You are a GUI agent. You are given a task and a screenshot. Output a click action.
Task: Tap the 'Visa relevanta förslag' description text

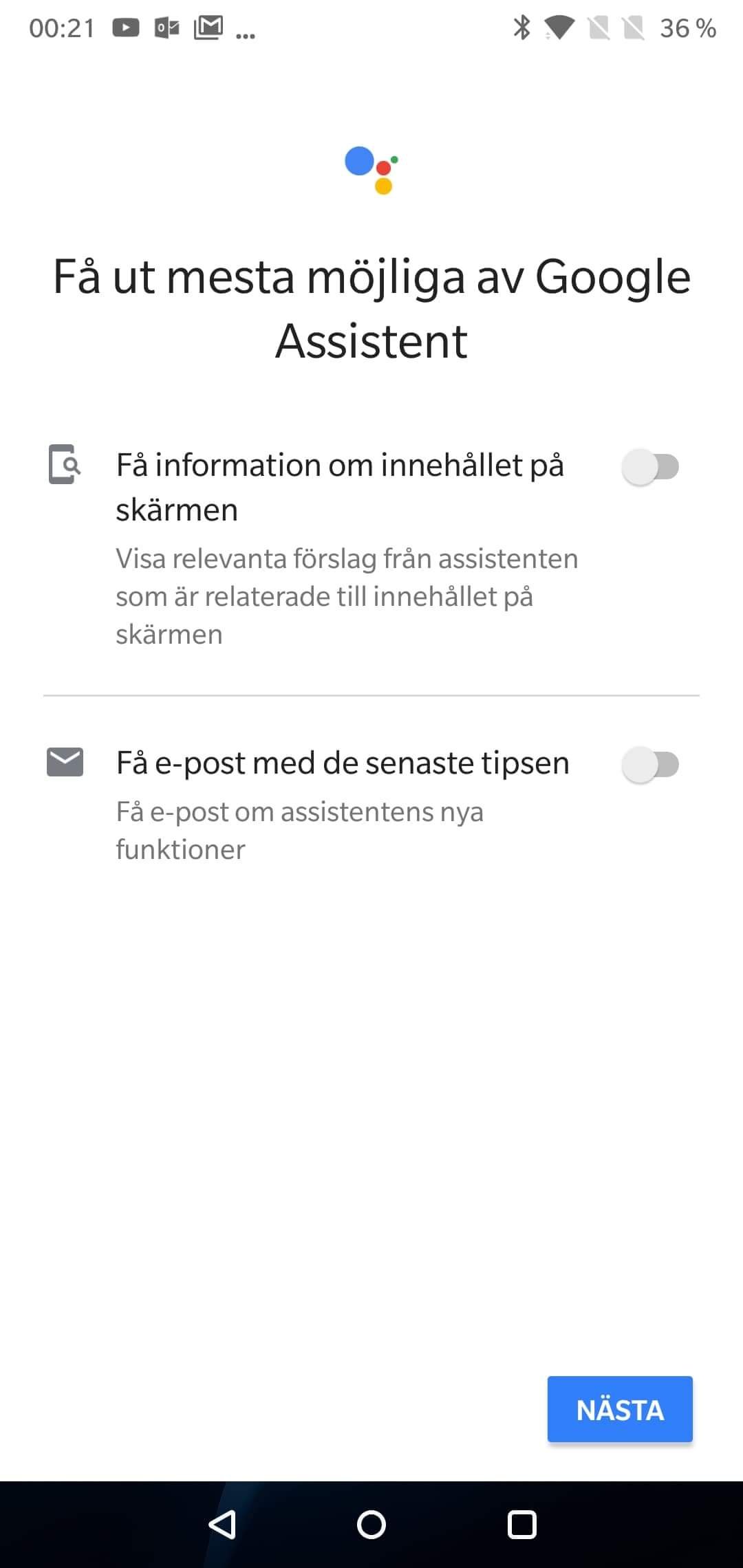tap(347, 596)
